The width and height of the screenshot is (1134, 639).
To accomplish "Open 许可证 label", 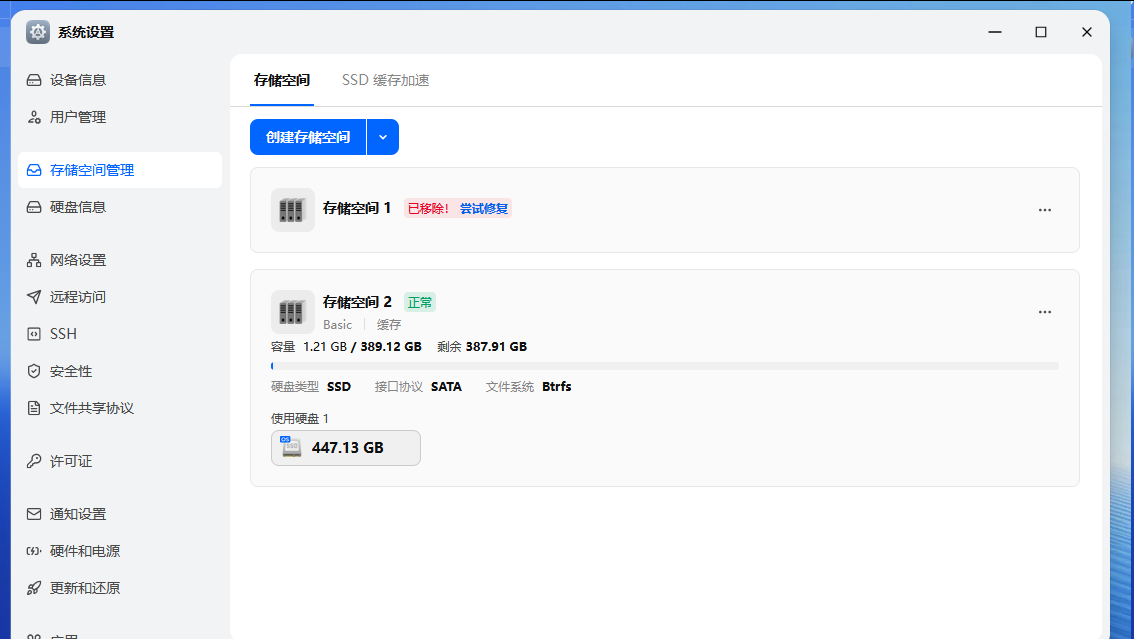I will (x=71, y=461).
